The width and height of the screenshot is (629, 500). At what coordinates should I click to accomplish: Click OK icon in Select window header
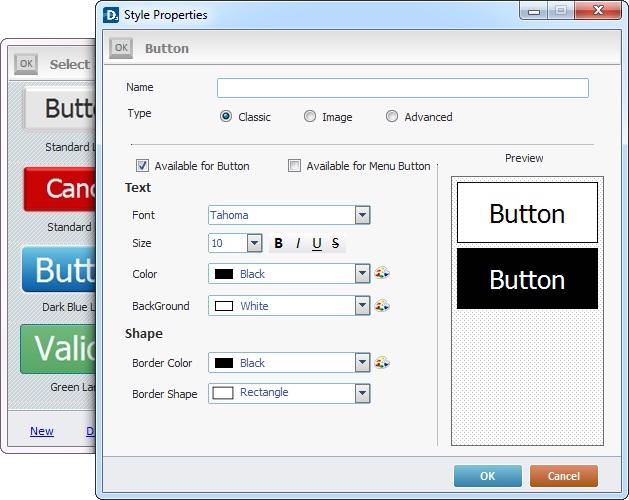pos(26,64)
